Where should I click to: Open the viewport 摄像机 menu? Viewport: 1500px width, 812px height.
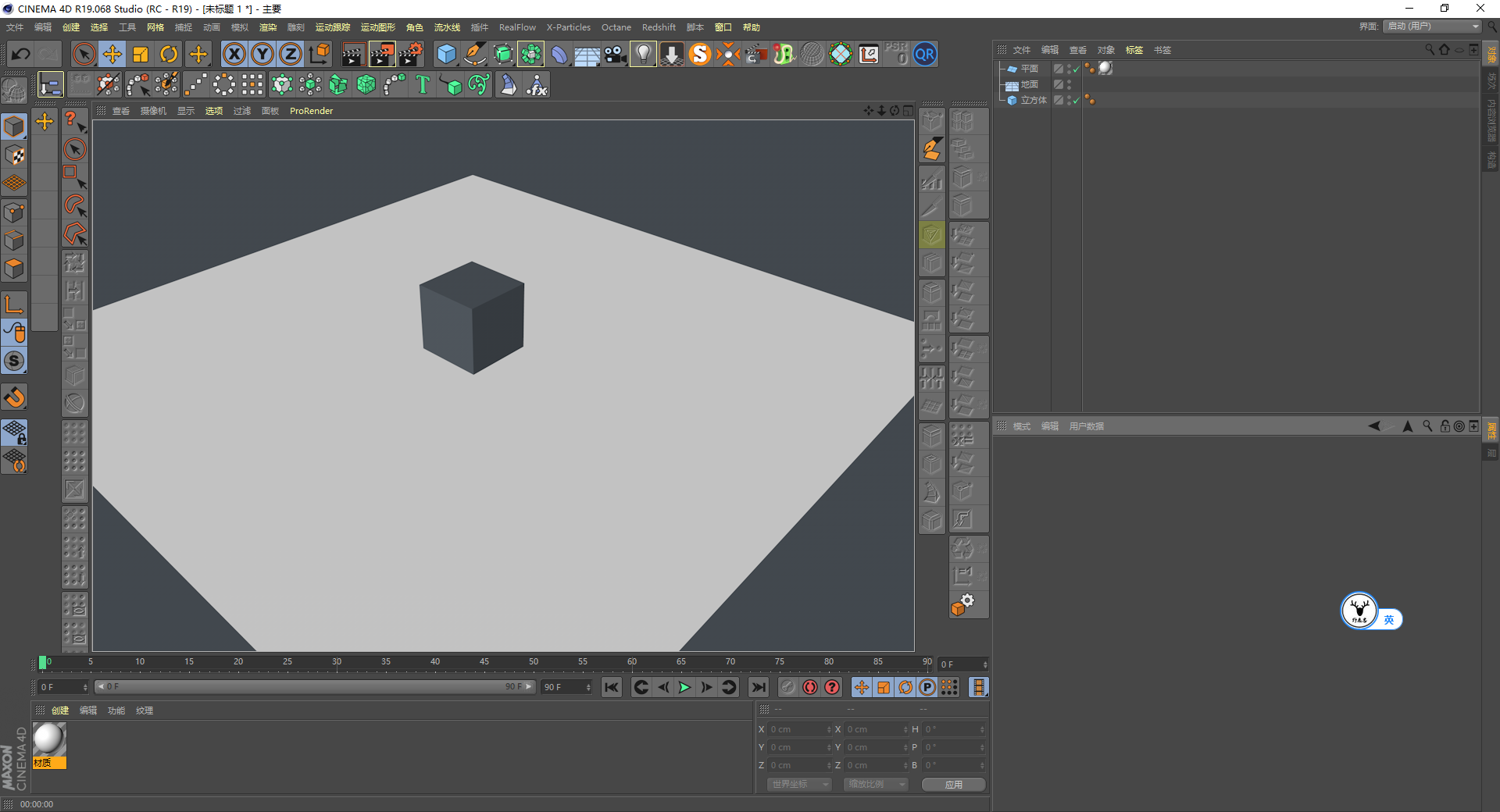pos(153,111)
